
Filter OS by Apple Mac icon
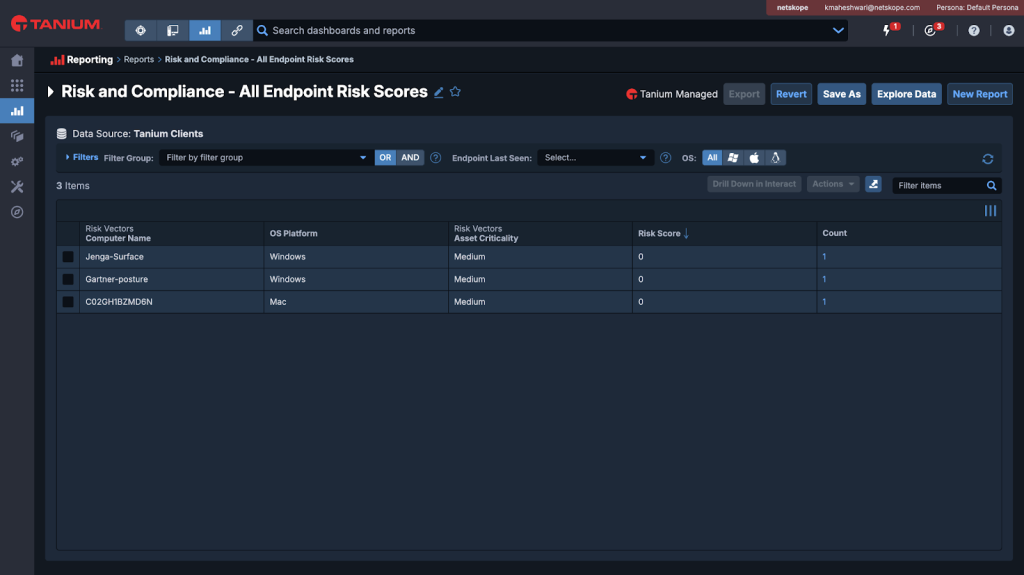[754, 157]
